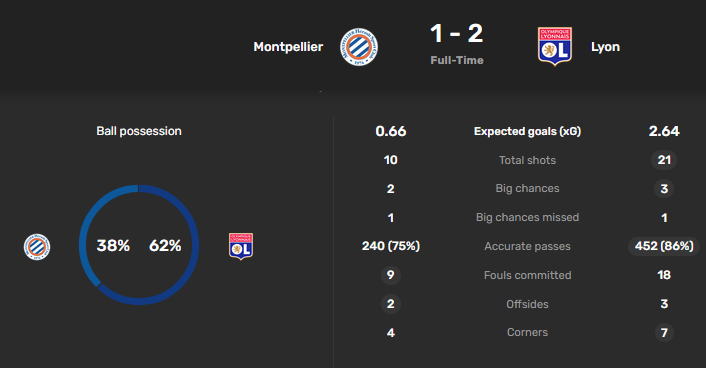Click the Ball possession heading
Viewport: 706px width, 368px height.
(x=139, y=131)
